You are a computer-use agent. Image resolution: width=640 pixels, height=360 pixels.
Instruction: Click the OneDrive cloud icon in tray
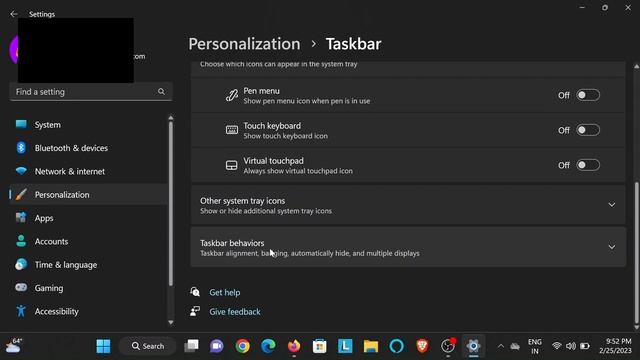click(x=515, y=347)
